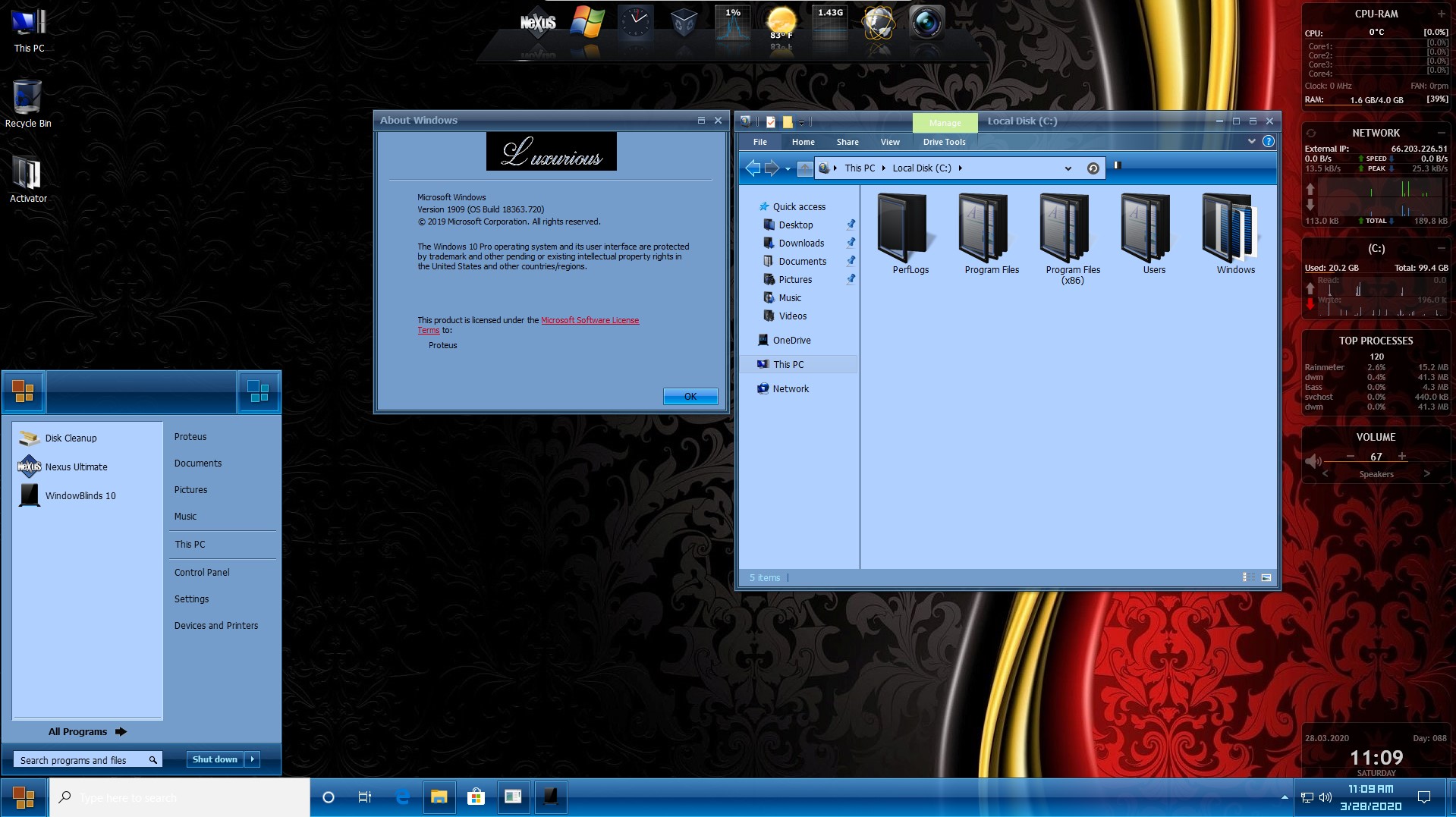Click the camera lens icon in the dock
The height and width of the screenshot is (817, 1456).
point(926,23)
